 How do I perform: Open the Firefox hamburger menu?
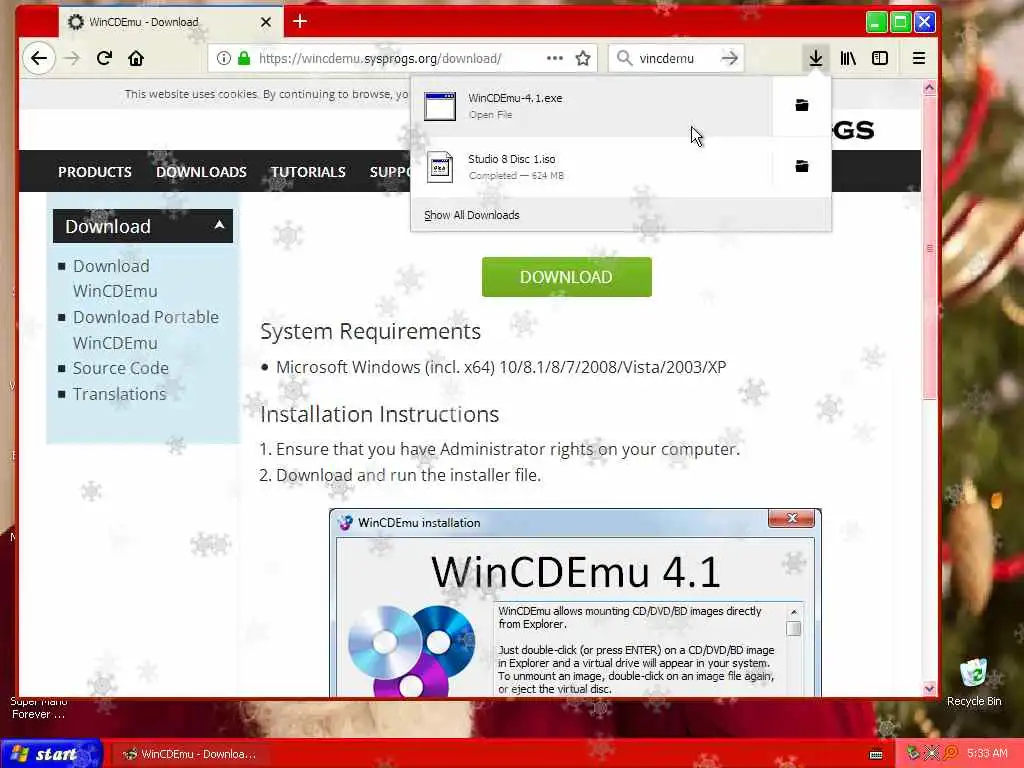tap(918, 58)
